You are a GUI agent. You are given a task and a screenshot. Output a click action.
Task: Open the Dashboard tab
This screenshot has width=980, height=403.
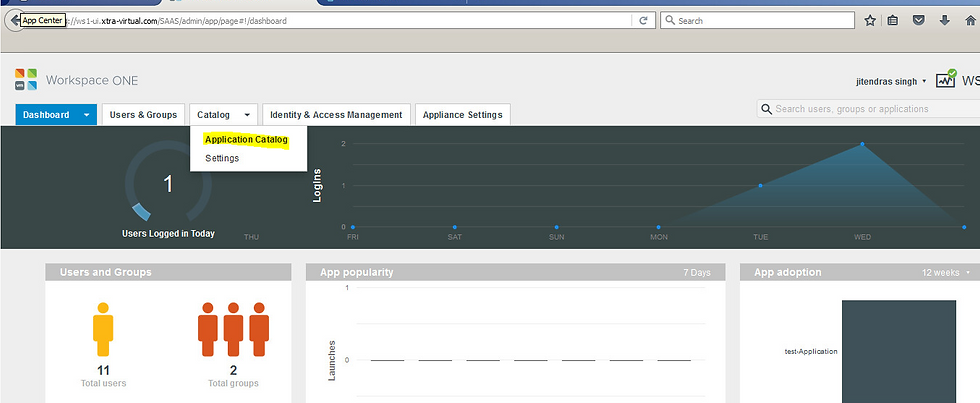click(x=46, y=115)
